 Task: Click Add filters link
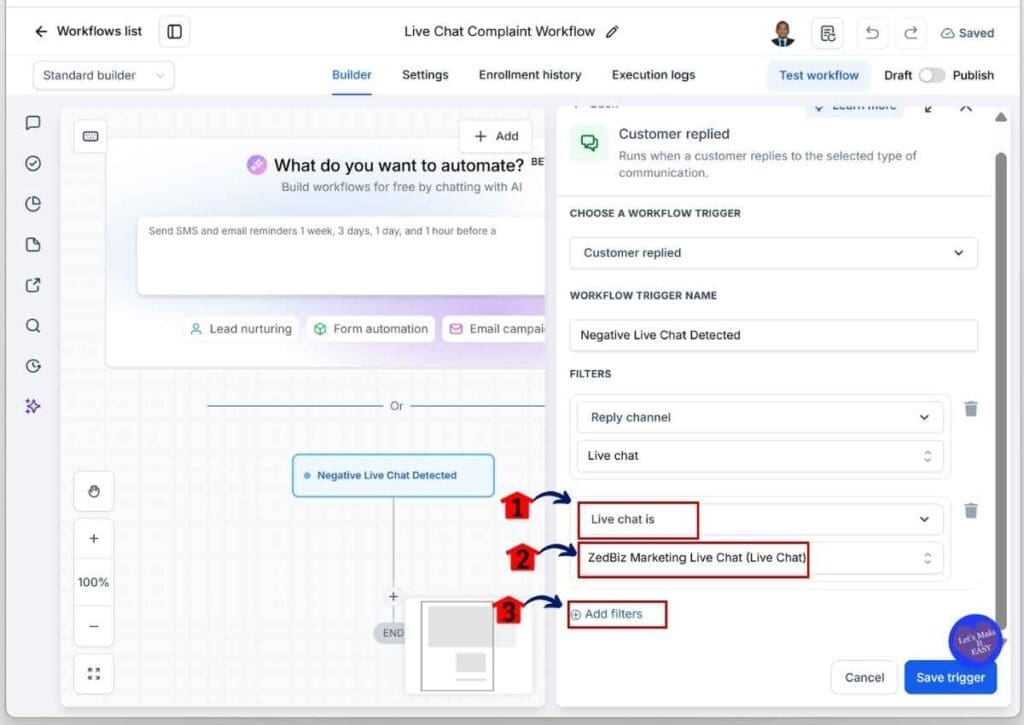click(x=607, y=614)
